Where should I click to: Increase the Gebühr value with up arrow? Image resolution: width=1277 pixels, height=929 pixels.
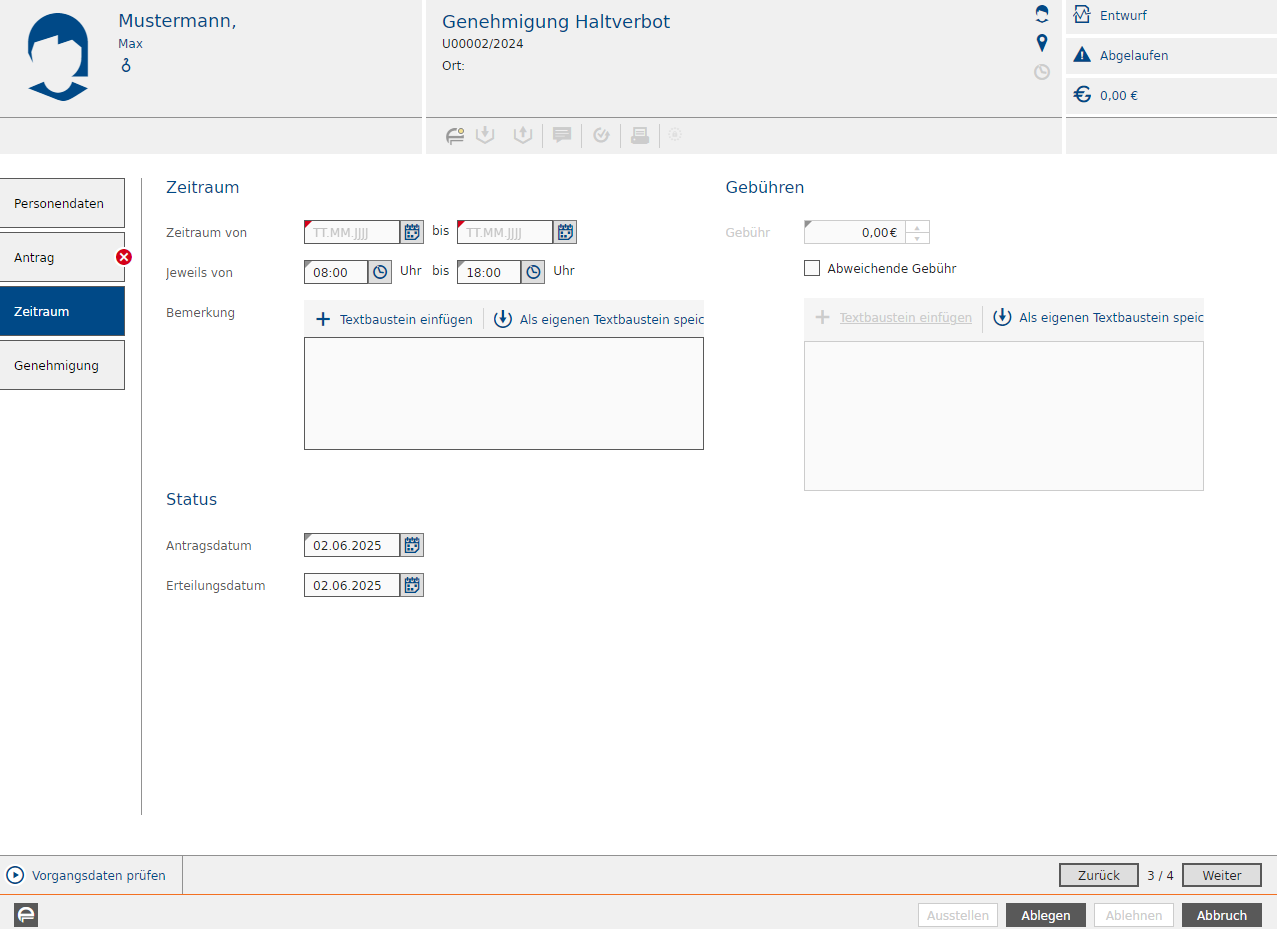pyautogui.click(x=917, y=227)
